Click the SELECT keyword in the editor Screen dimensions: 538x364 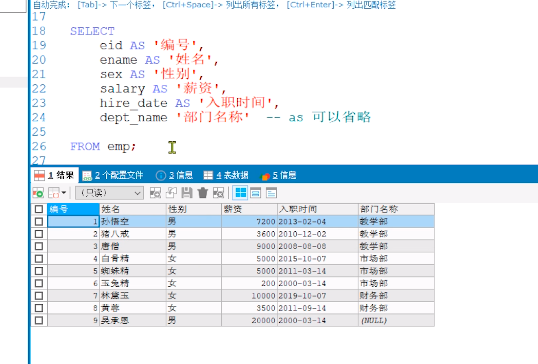[x=92, y=31]
